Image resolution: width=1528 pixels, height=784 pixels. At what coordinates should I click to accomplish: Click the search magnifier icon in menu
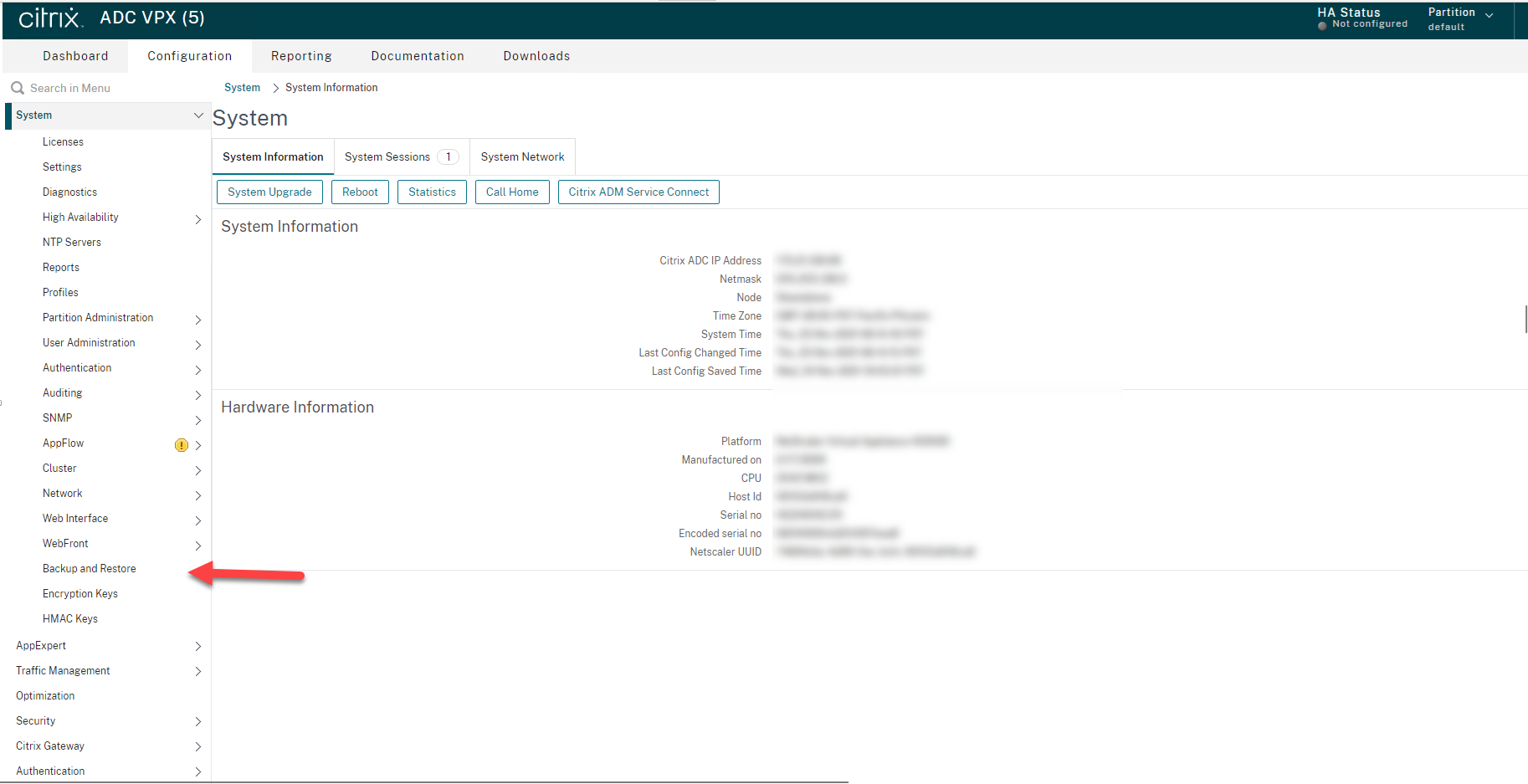tap(17, 88)
